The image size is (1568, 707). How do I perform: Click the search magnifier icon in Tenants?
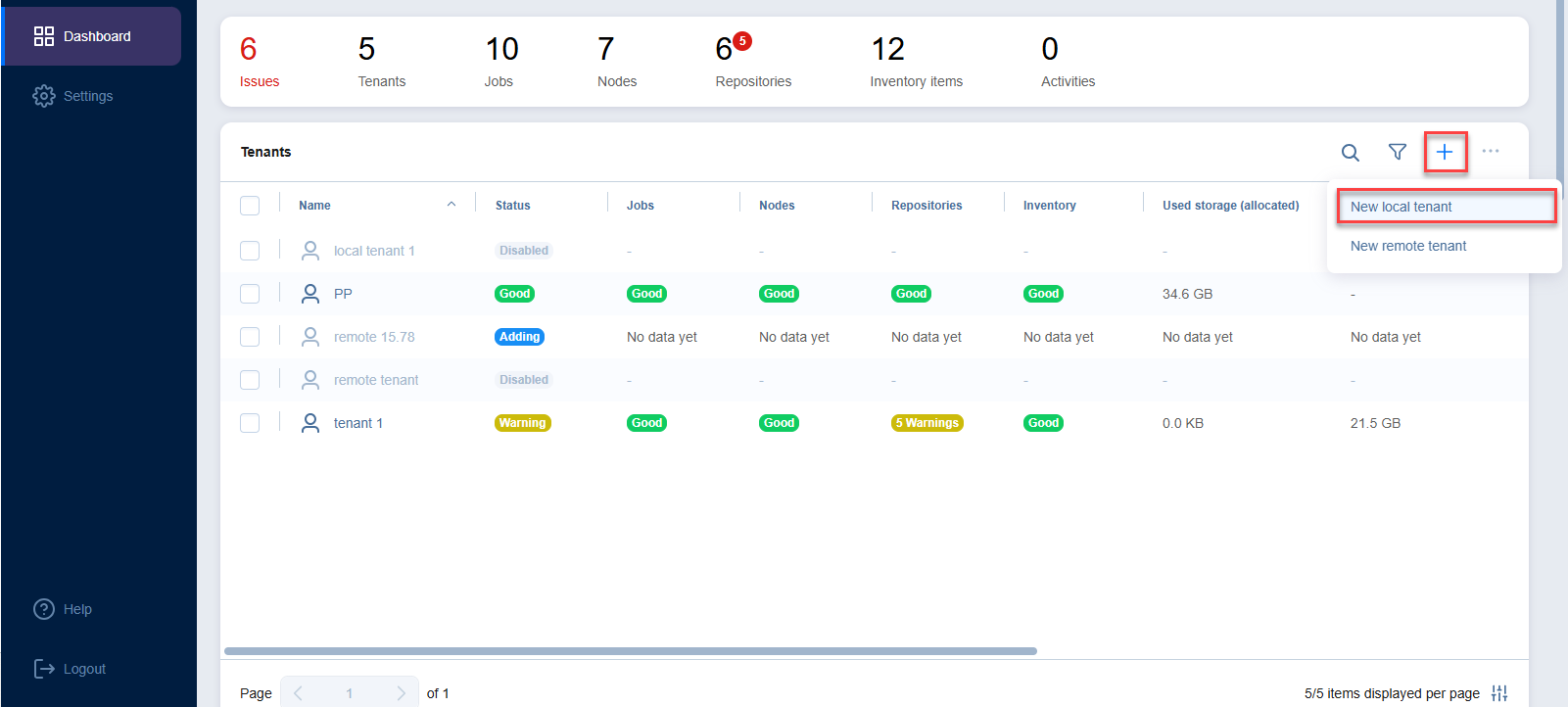(1350, 153)
